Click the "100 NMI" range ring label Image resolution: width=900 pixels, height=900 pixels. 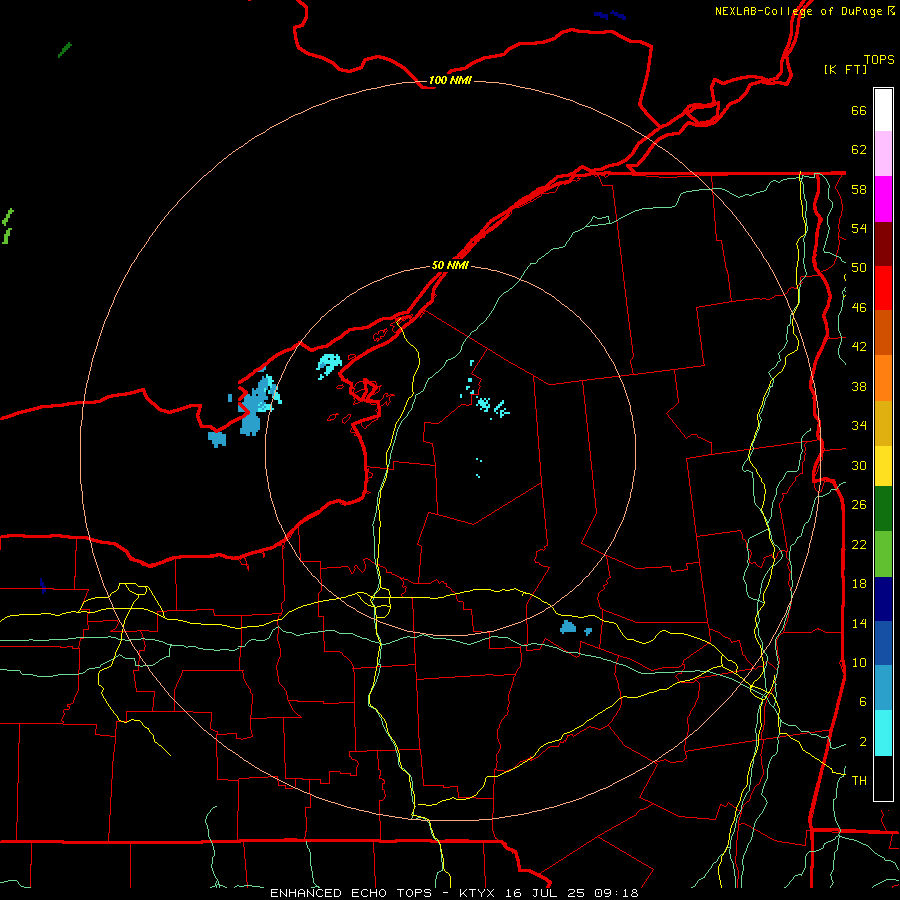450,80
